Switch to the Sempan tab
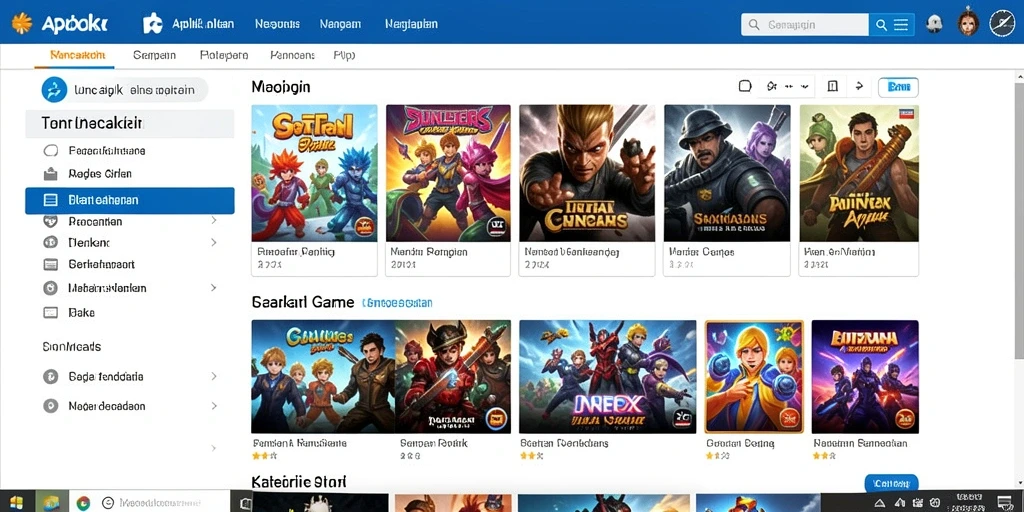Screen dimensions: 1024x512 154,56
